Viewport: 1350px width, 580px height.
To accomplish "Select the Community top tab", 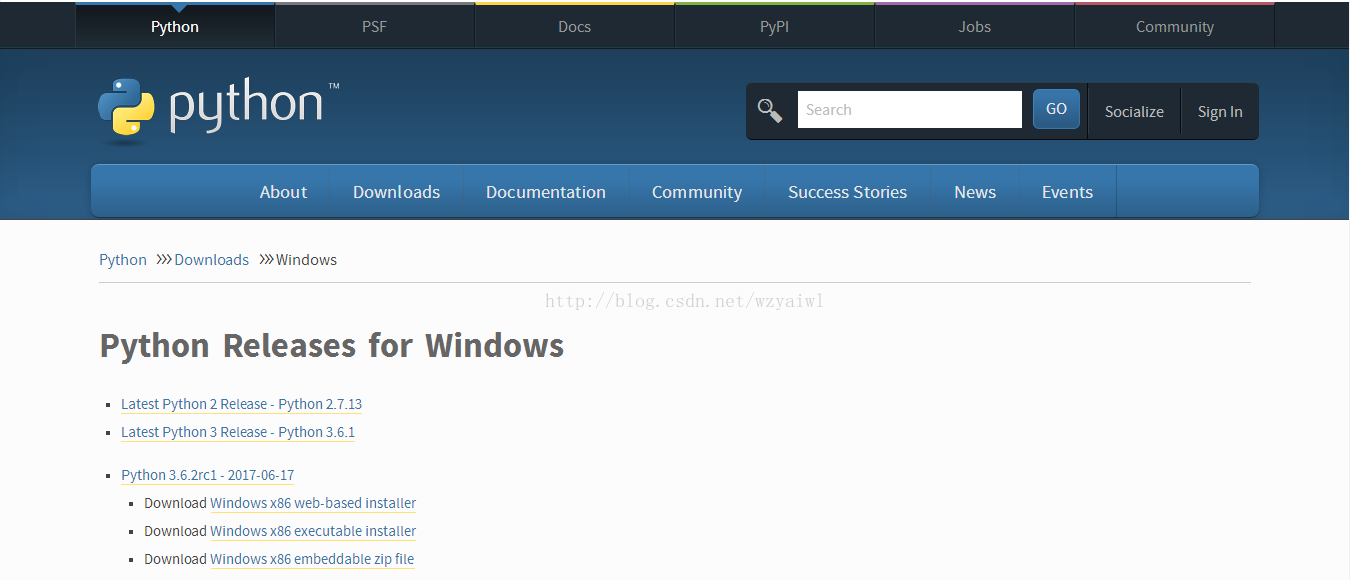I will tap(1174, 27).
